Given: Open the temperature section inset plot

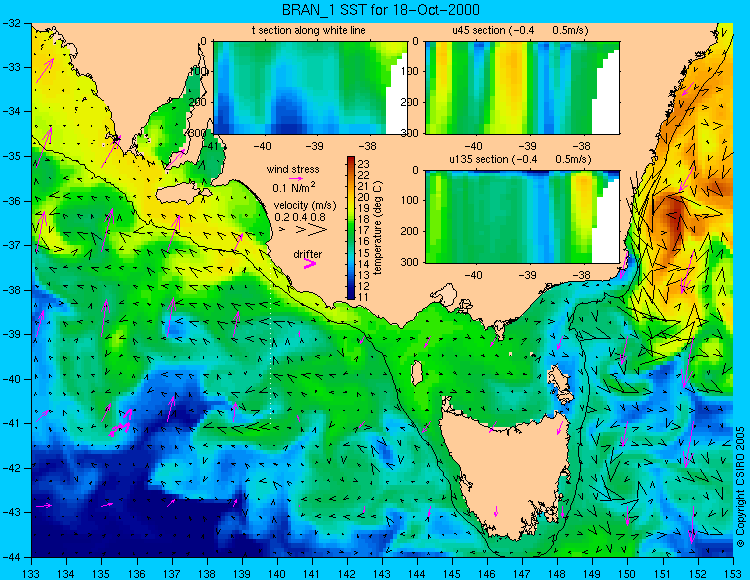Looking at the screenshot, I should click(310, 88).
